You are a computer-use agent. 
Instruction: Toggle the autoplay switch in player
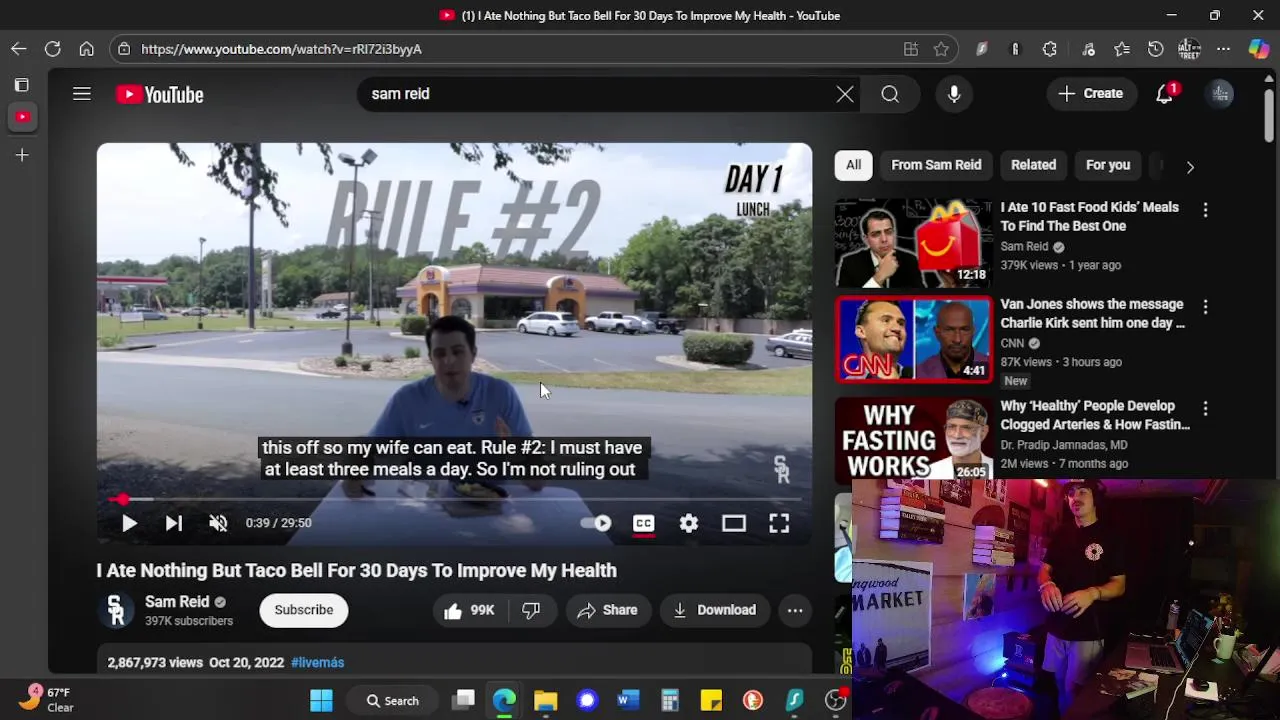[596, 523]
